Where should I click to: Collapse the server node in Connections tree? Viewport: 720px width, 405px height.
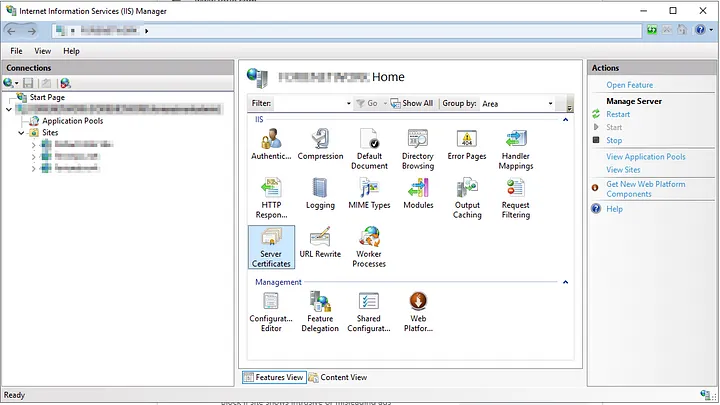coord(9,109)
